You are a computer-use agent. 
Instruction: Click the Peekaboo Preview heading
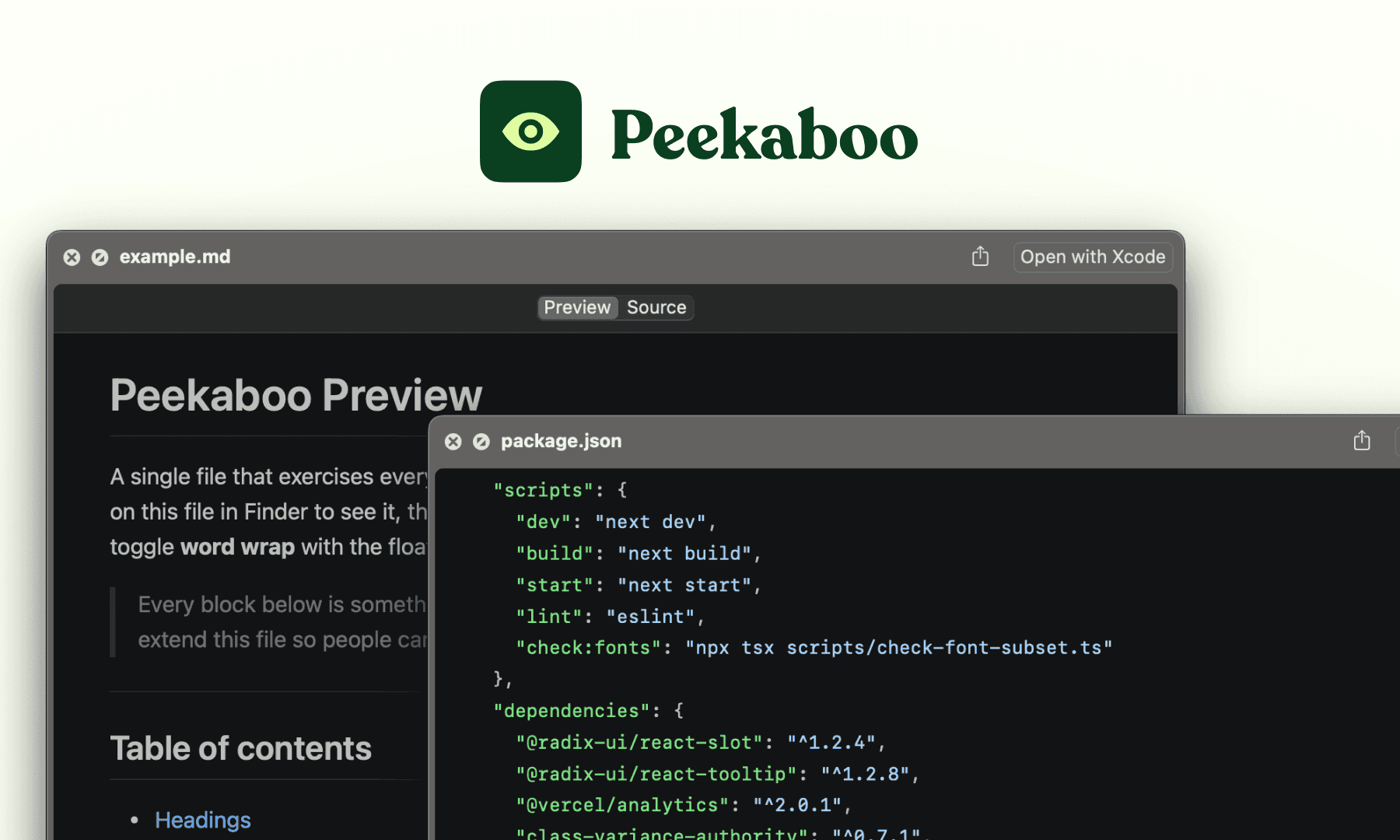click(x=296, y=395)
